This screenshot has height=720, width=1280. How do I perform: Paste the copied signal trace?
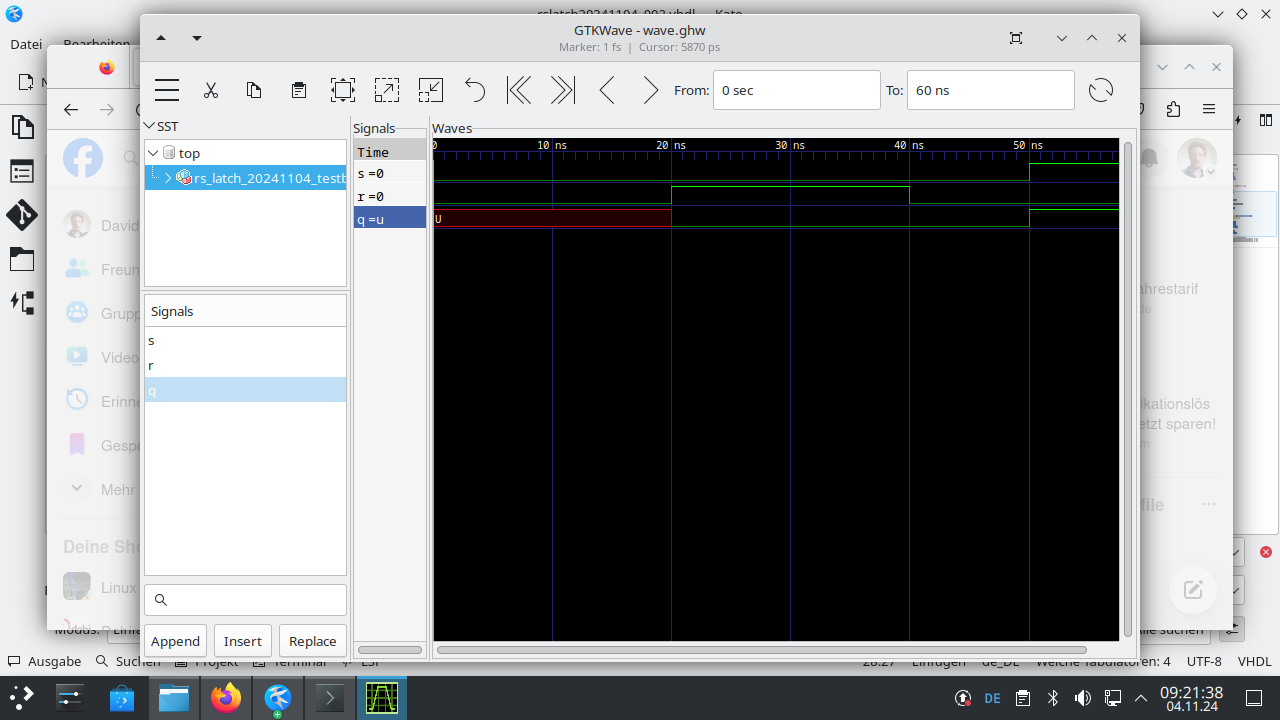[x=298, y=90]
